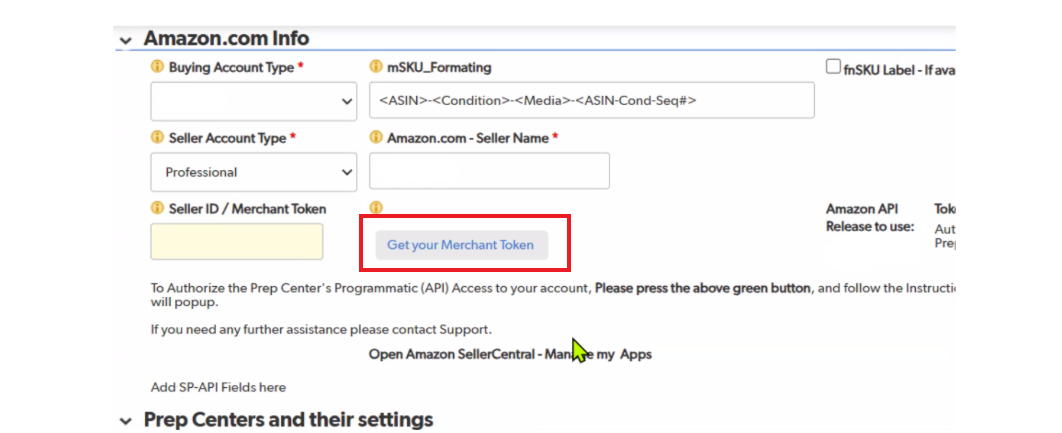Toggle the fnSKU Label checkbox
The width and height of the screenshot is (1062, 433).
pos(833,66)
